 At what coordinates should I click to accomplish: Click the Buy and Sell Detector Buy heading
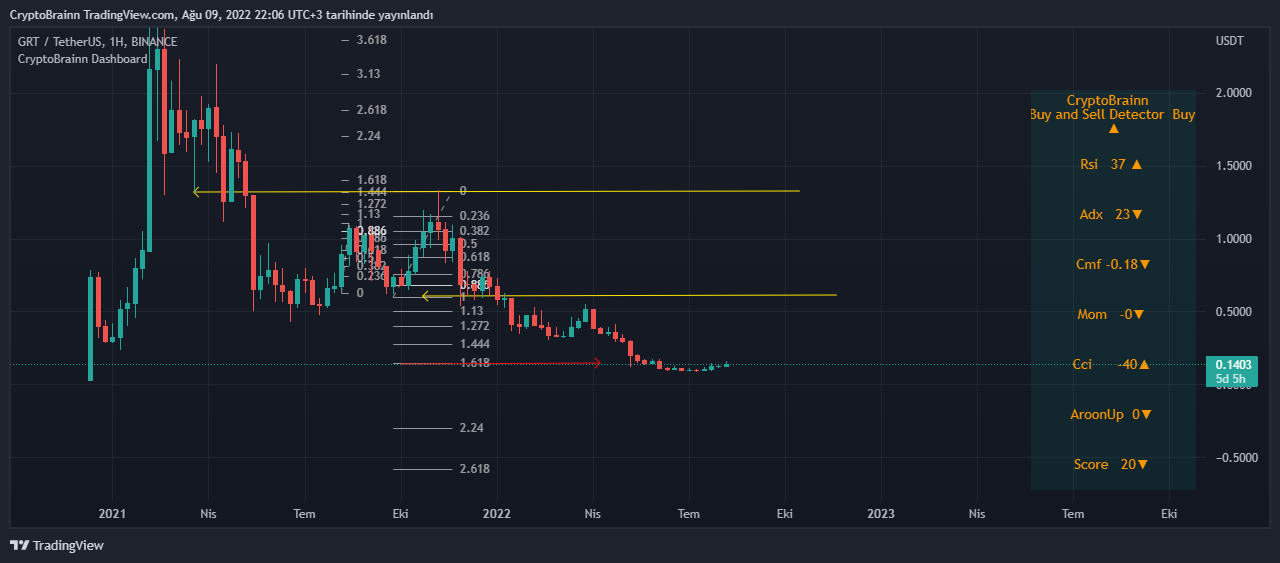click(1112, 115)
